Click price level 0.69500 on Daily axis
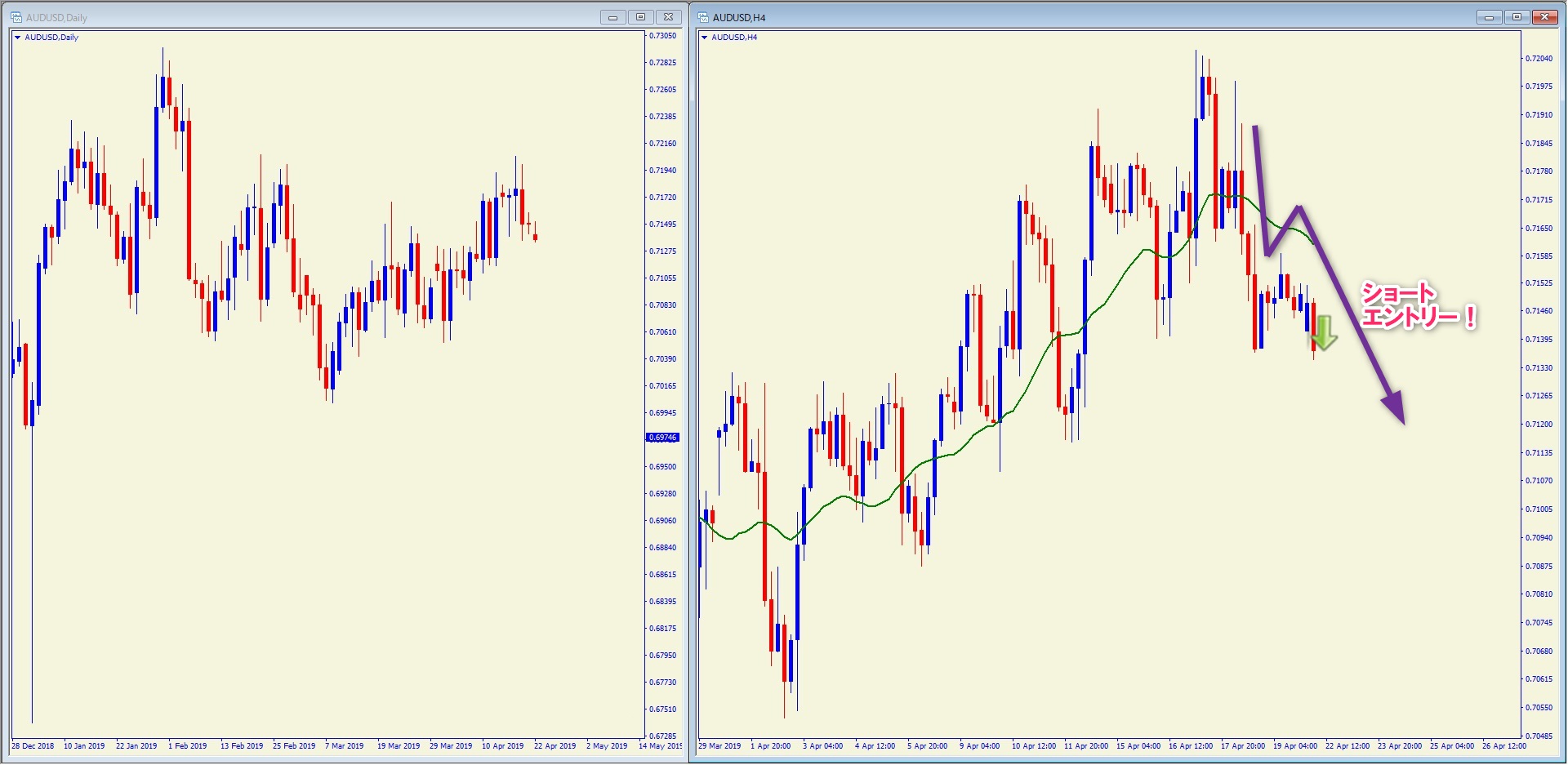The image size is (1568, 765). pyautogui.click(x=663, y=467)
